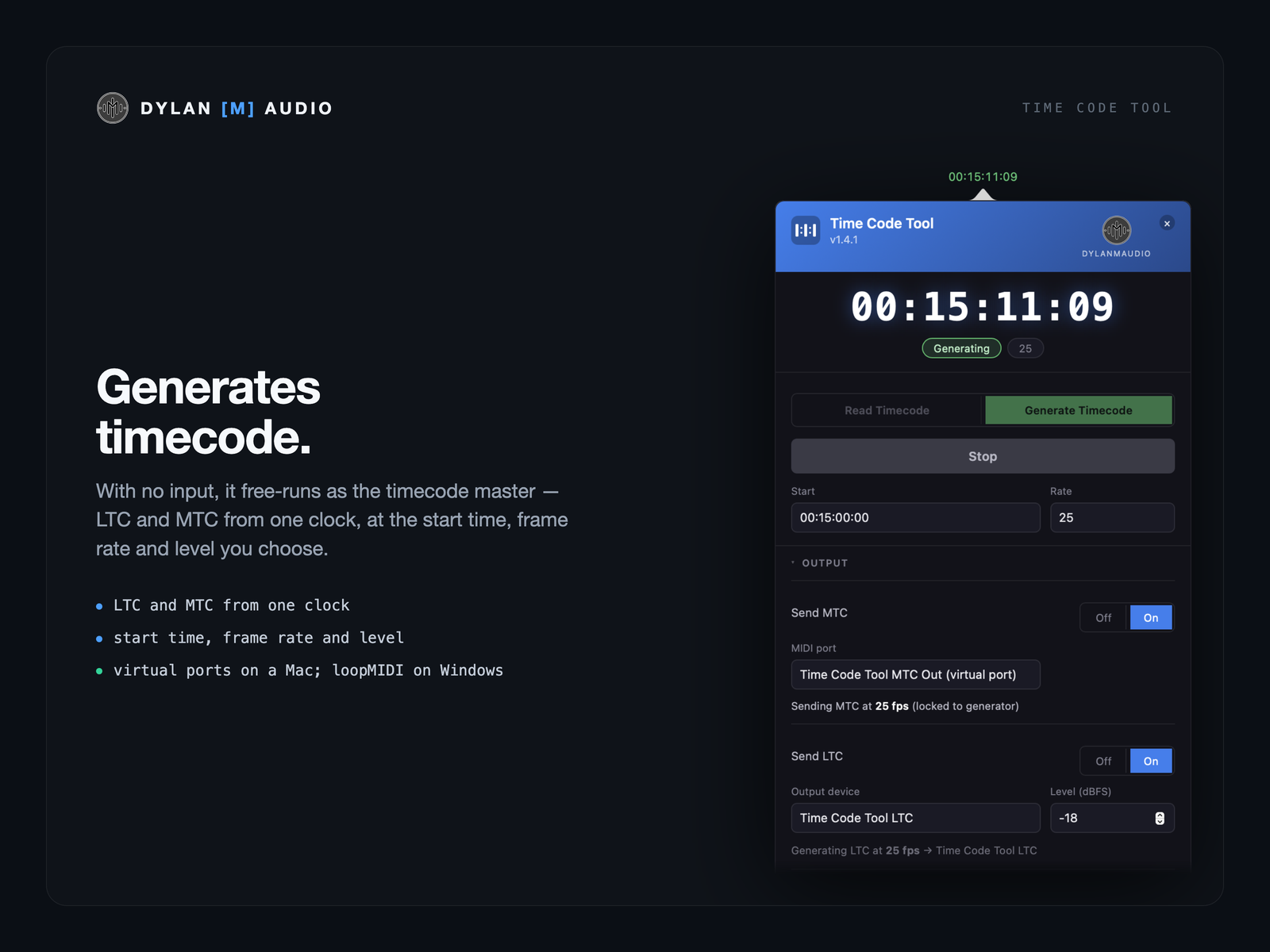Viewport: 1270px width, 952px height.
Task: Close the Time Code Tool popup
Action: 1167,224
